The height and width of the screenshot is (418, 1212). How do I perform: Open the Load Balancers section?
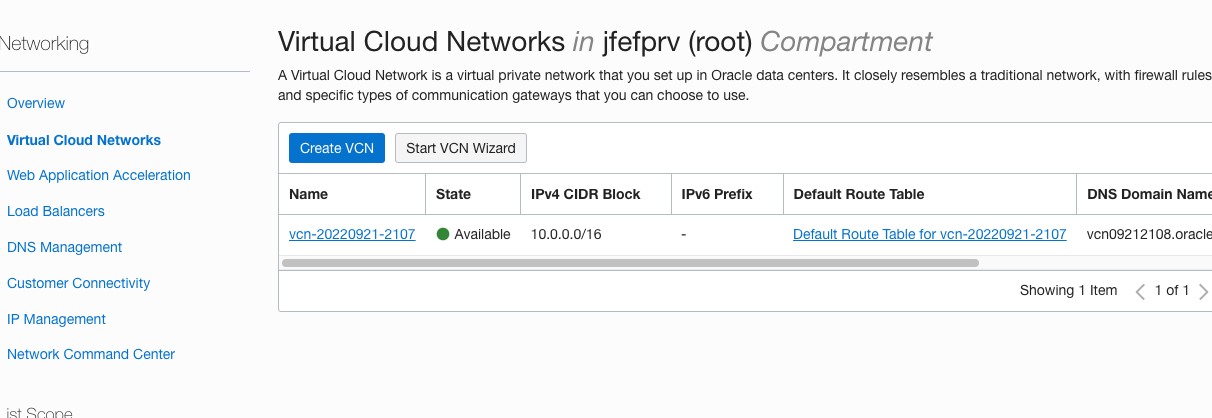[x=56, y=211]
